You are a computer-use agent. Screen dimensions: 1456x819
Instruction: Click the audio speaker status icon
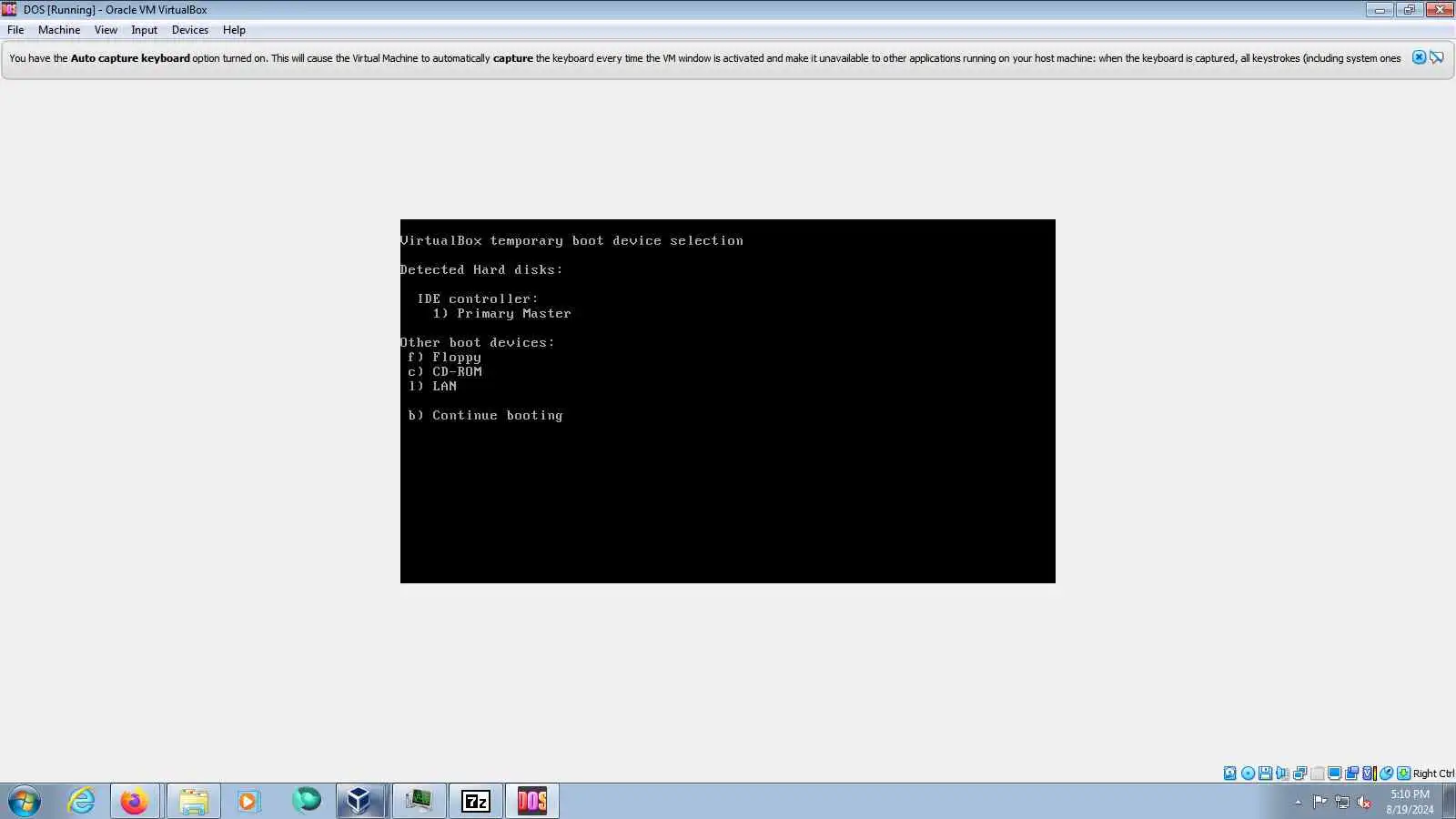point(1282,773)
